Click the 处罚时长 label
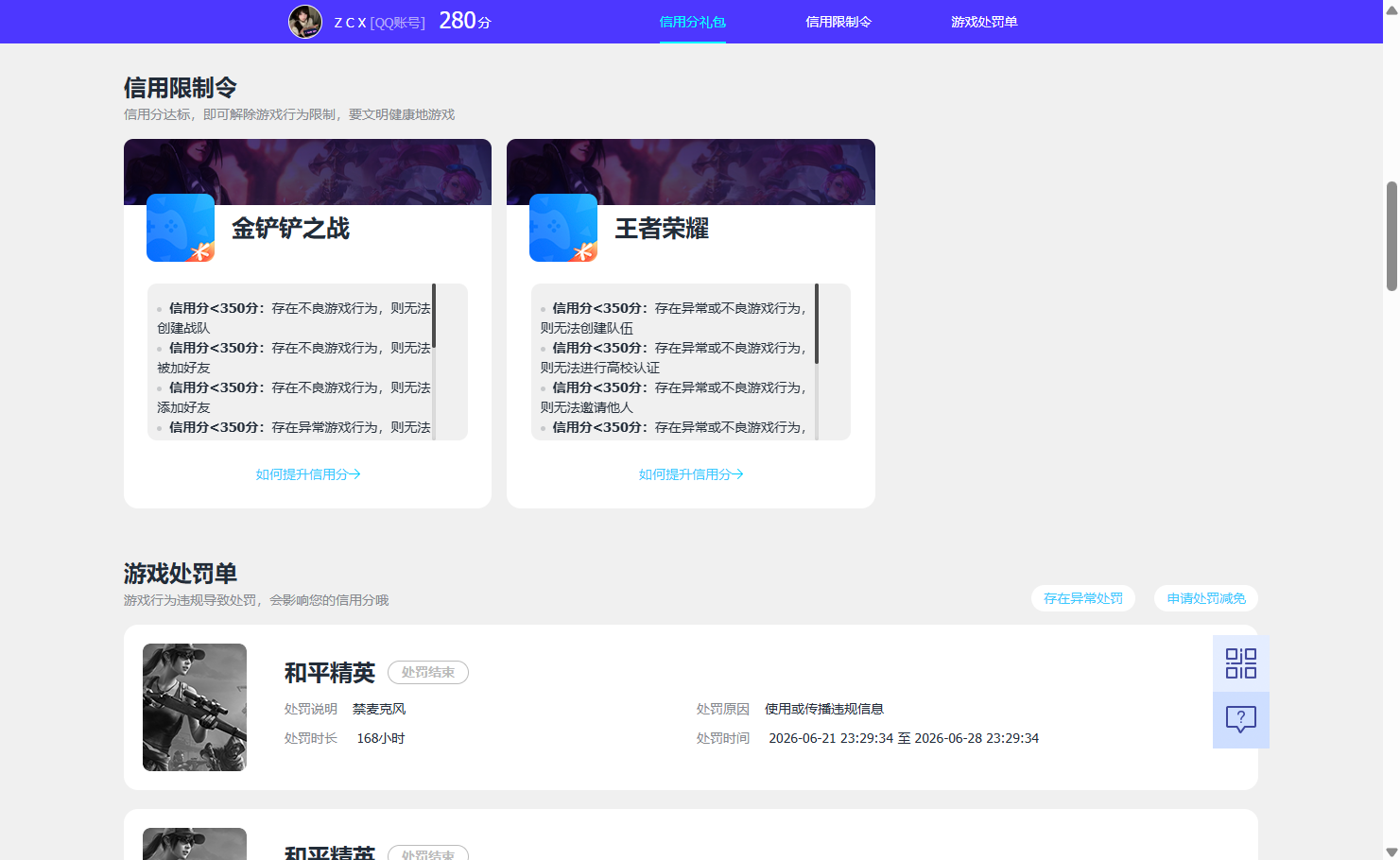Viewport: 1400px width, 860px height. [311, 738]
